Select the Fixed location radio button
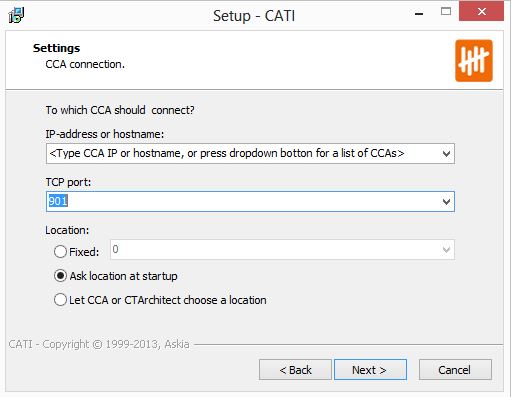The image size is (511, 397). coord(60,252)
